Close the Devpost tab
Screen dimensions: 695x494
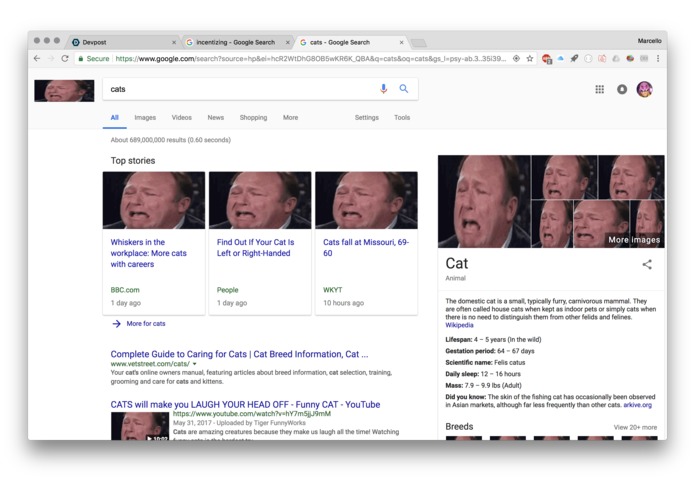point(174,43)
